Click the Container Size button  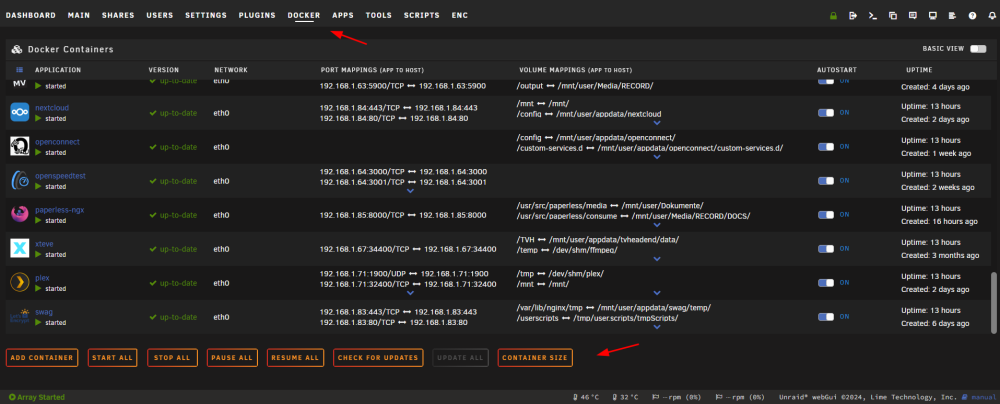pyautogui.click(x=535, y=357)
